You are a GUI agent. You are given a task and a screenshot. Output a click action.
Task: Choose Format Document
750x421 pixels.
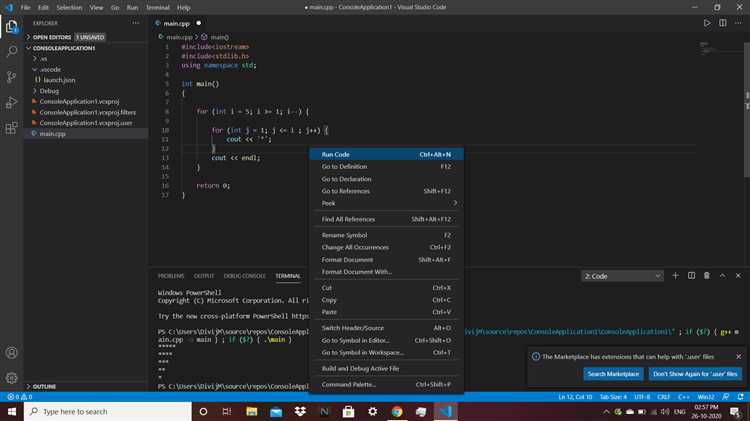386,259
